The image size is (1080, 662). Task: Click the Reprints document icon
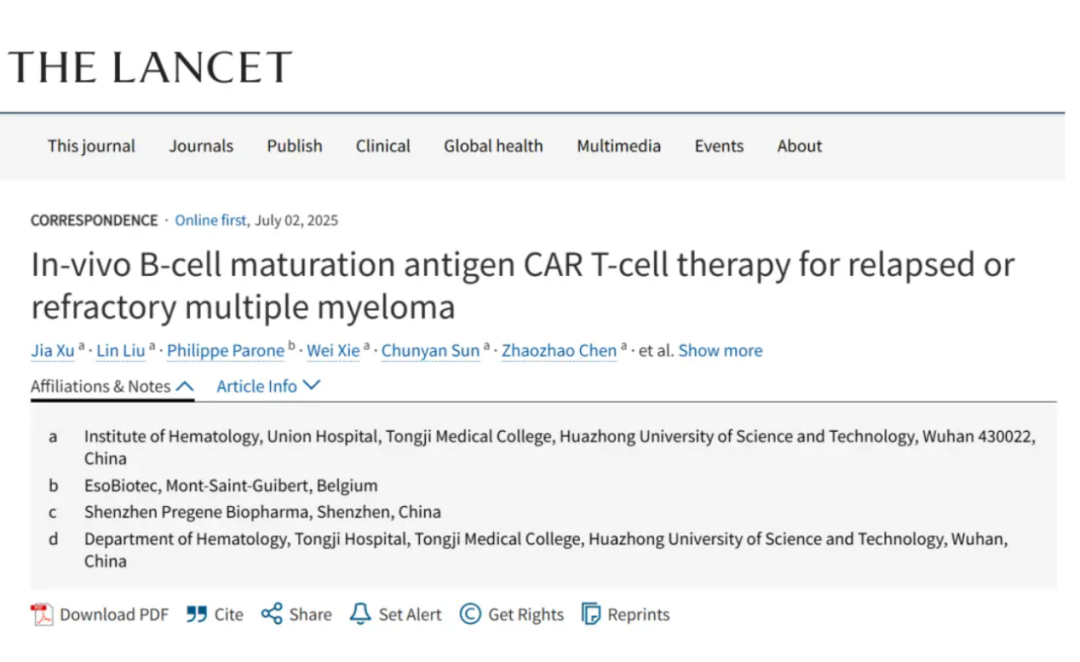(592, 614)
